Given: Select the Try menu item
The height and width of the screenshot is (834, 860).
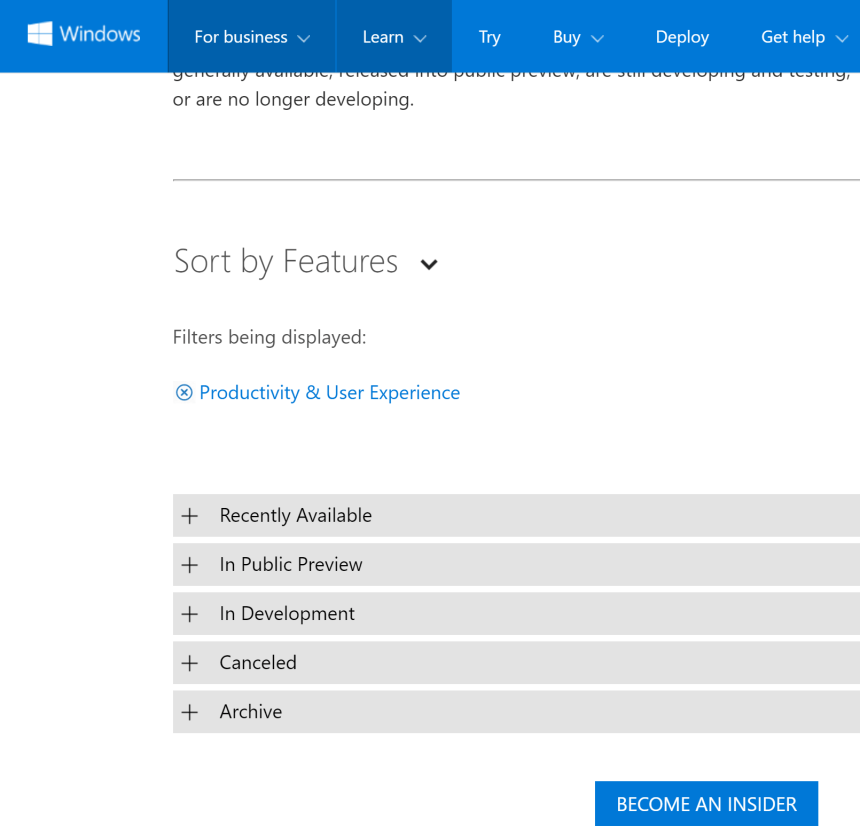Looking at the screenshot, I should pyautogui.click(x=489, y=36).
